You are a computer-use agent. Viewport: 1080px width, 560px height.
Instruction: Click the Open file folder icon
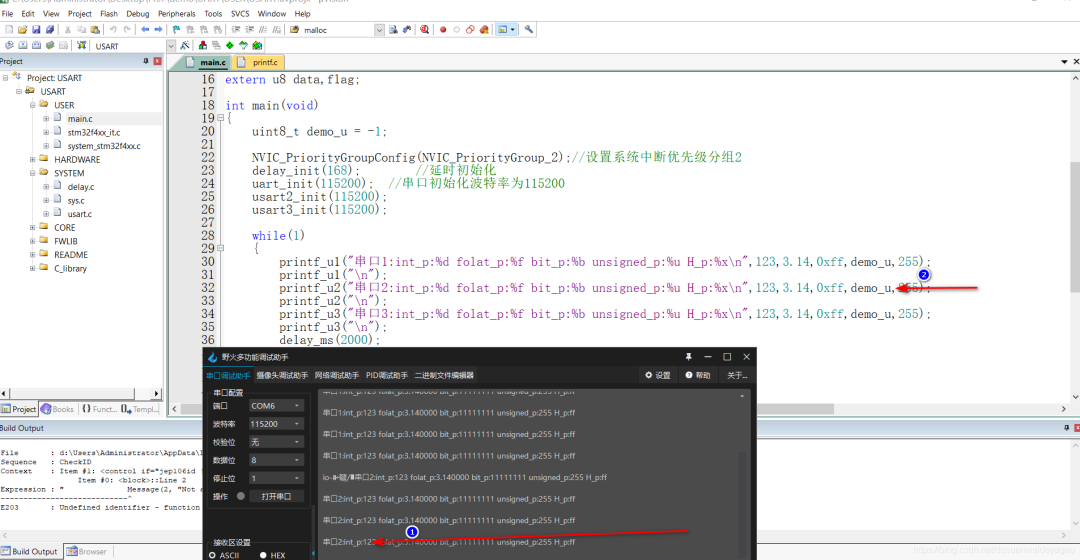pyautogui.click(x=23, y=30)
